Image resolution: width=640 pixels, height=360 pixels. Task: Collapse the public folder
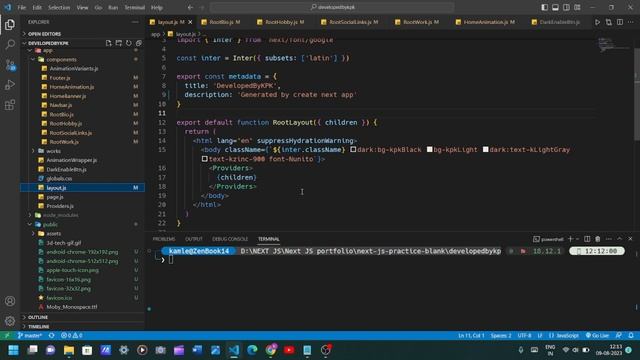click(50, 224)
